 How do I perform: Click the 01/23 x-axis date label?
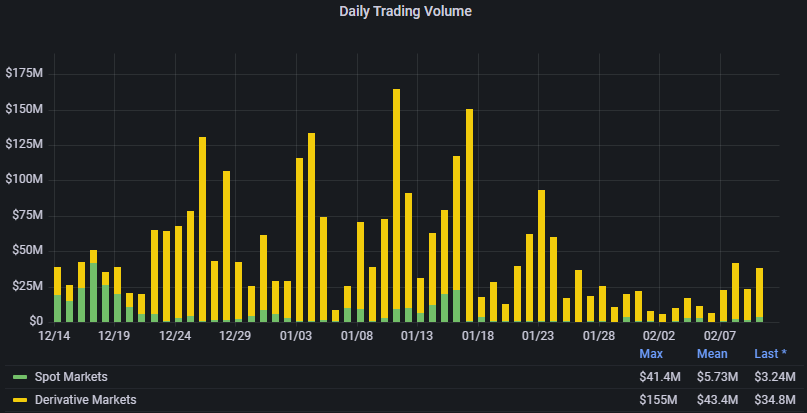click(538, 337)
